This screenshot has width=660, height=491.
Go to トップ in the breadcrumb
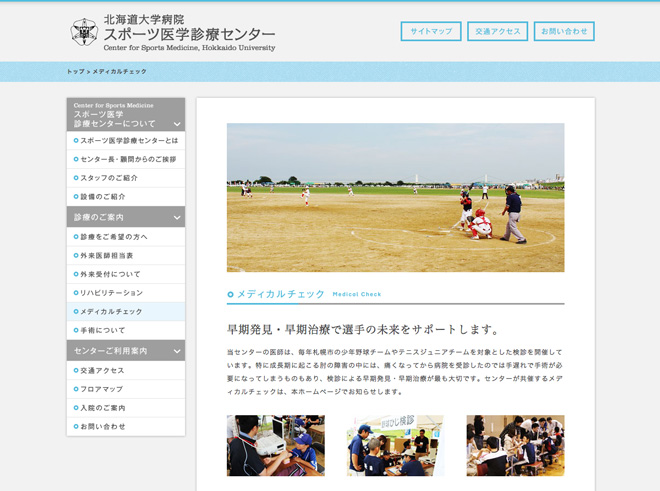click(76, 72)
